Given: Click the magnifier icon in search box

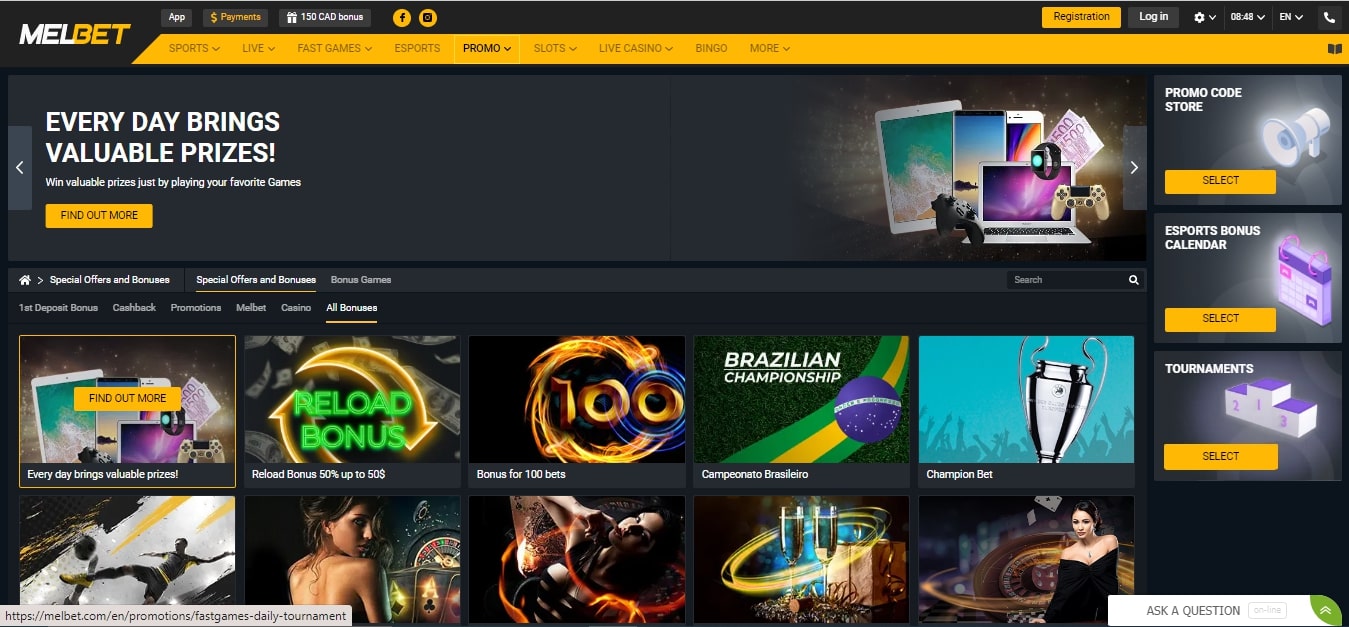Looking at the screenshot, I should 1134,280.
